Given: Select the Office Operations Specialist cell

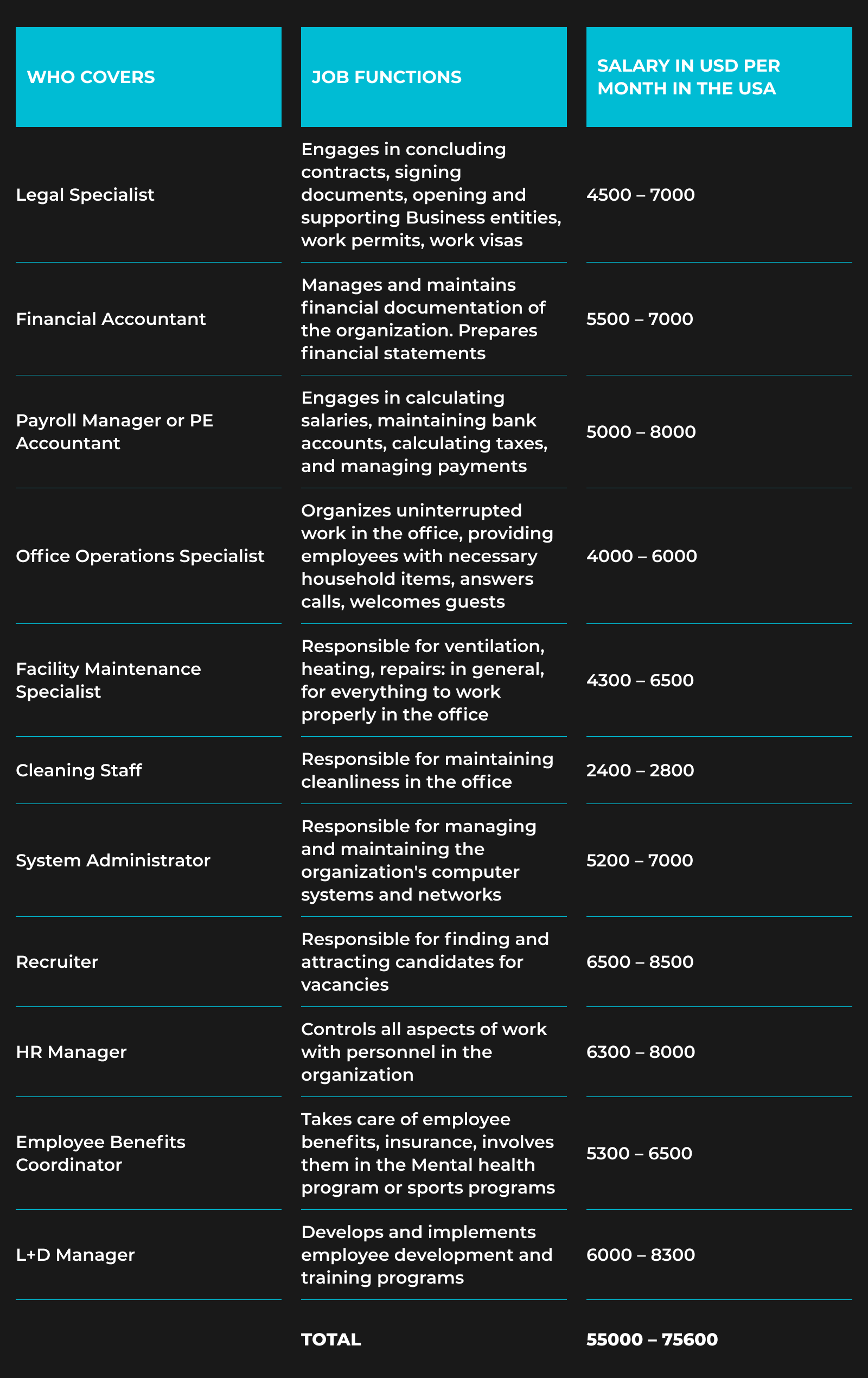Looking at the screenshot, I should tap(139, 556).
